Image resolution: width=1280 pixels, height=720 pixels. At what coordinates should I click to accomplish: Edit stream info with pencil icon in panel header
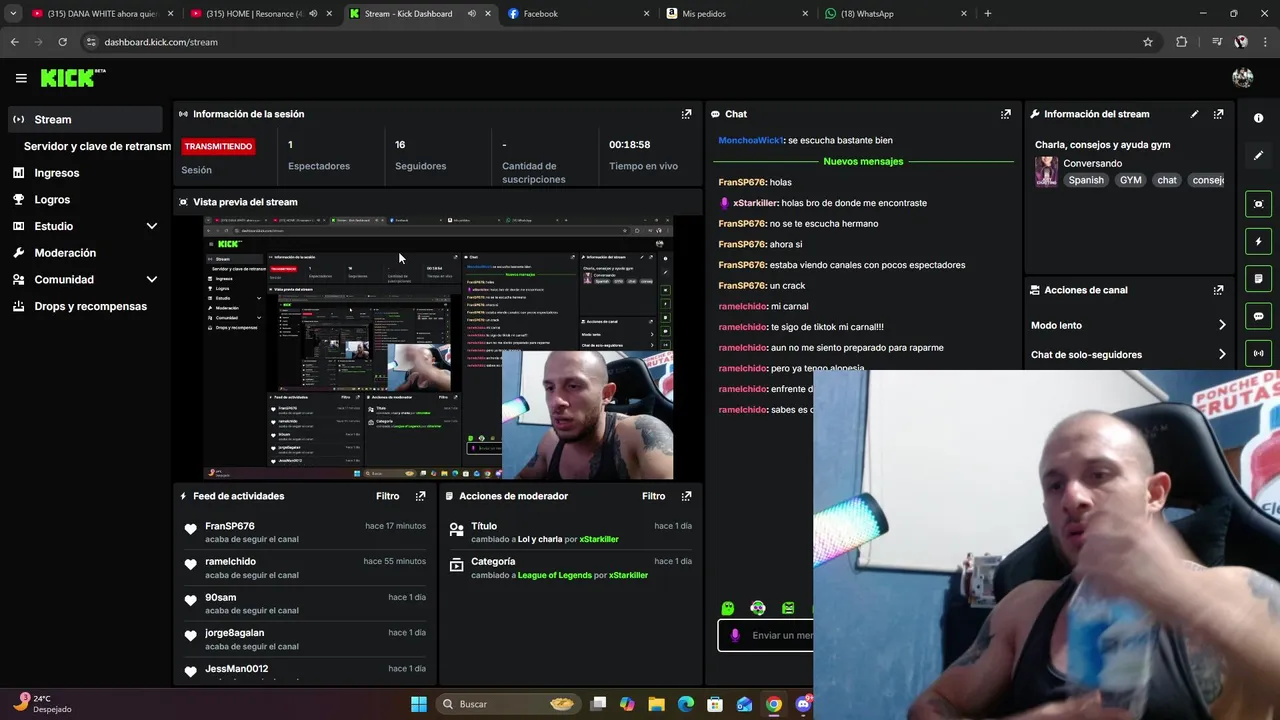click(1194, 114)
